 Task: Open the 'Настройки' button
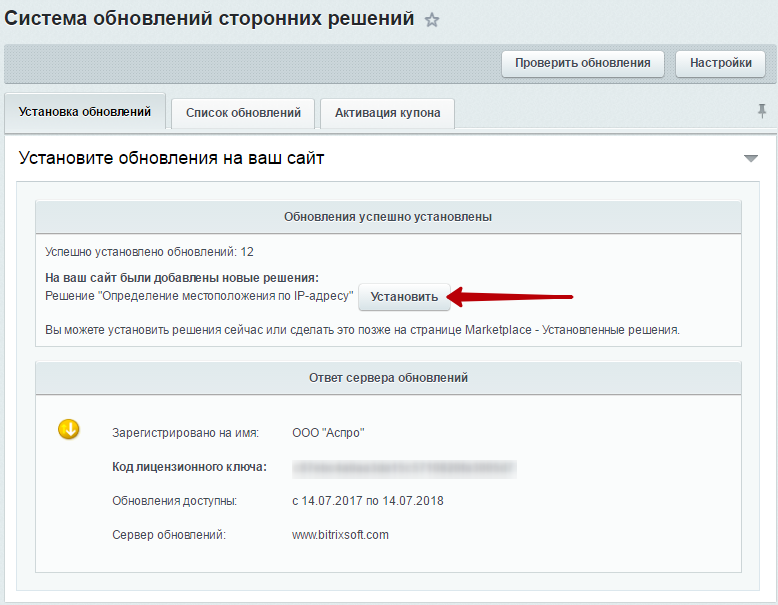(x=720, y=63)
